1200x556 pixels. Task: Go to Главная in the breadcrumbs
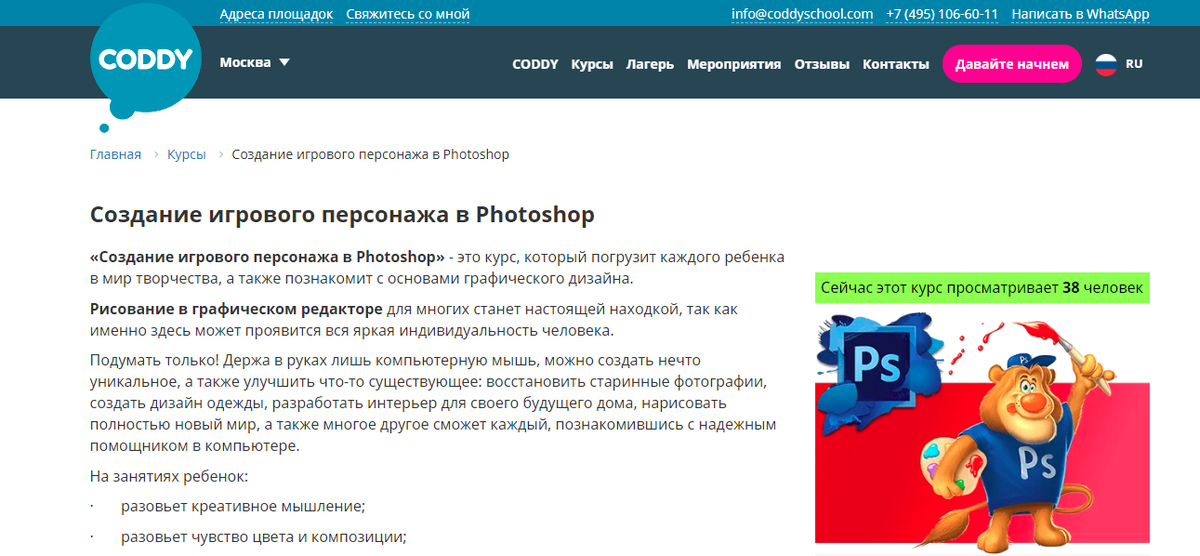point(115,155)
